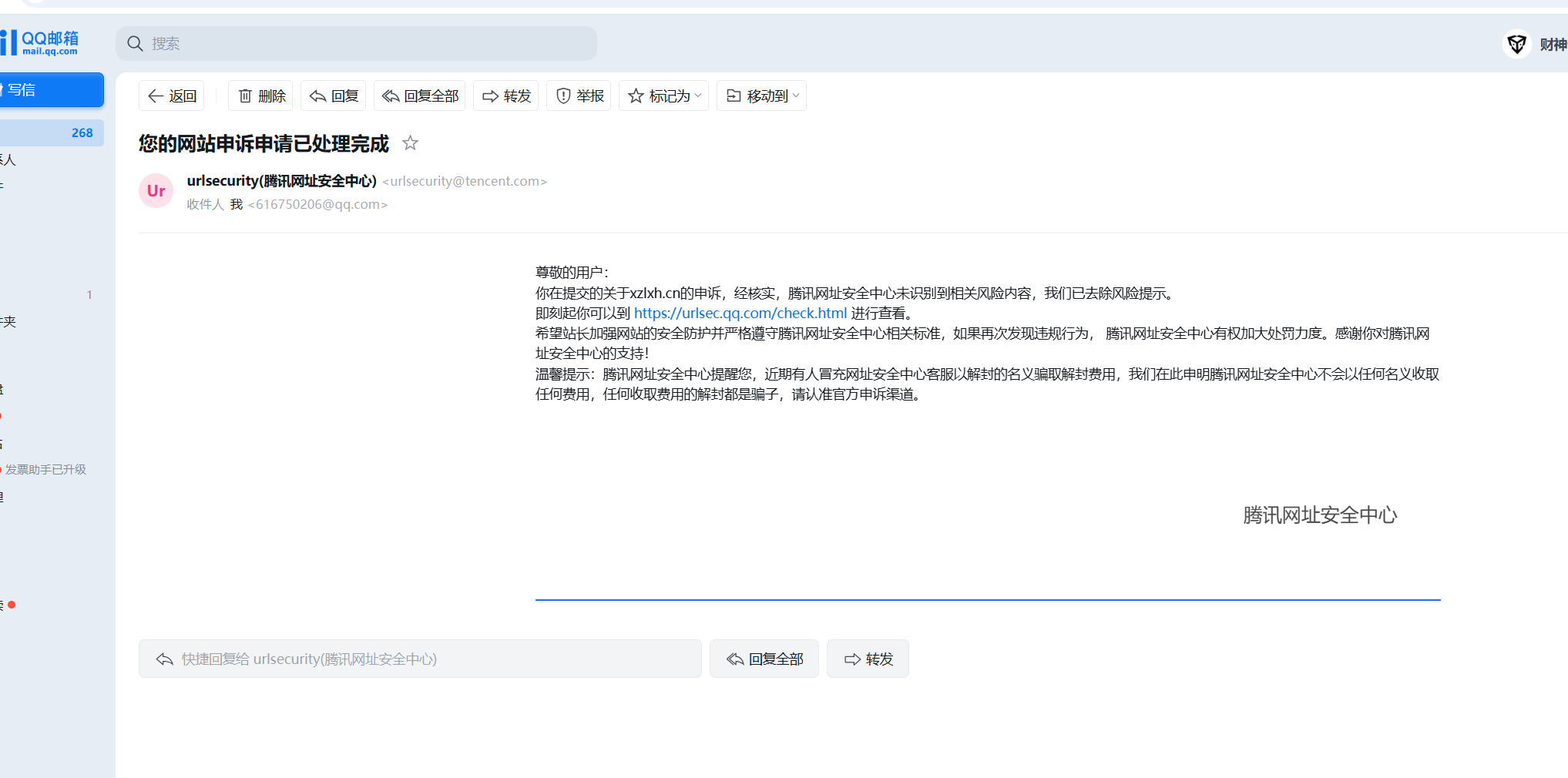
Task: Click the subject 您的网站申诉申请已处理完成
Action: pyautogui.click(x=264, y=144)
